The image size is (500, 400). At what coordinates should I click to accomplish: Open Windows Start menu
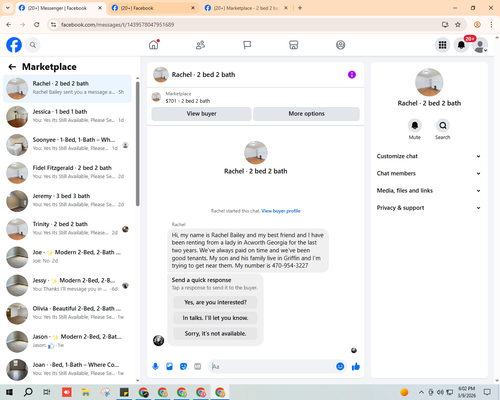pos(9,392)
